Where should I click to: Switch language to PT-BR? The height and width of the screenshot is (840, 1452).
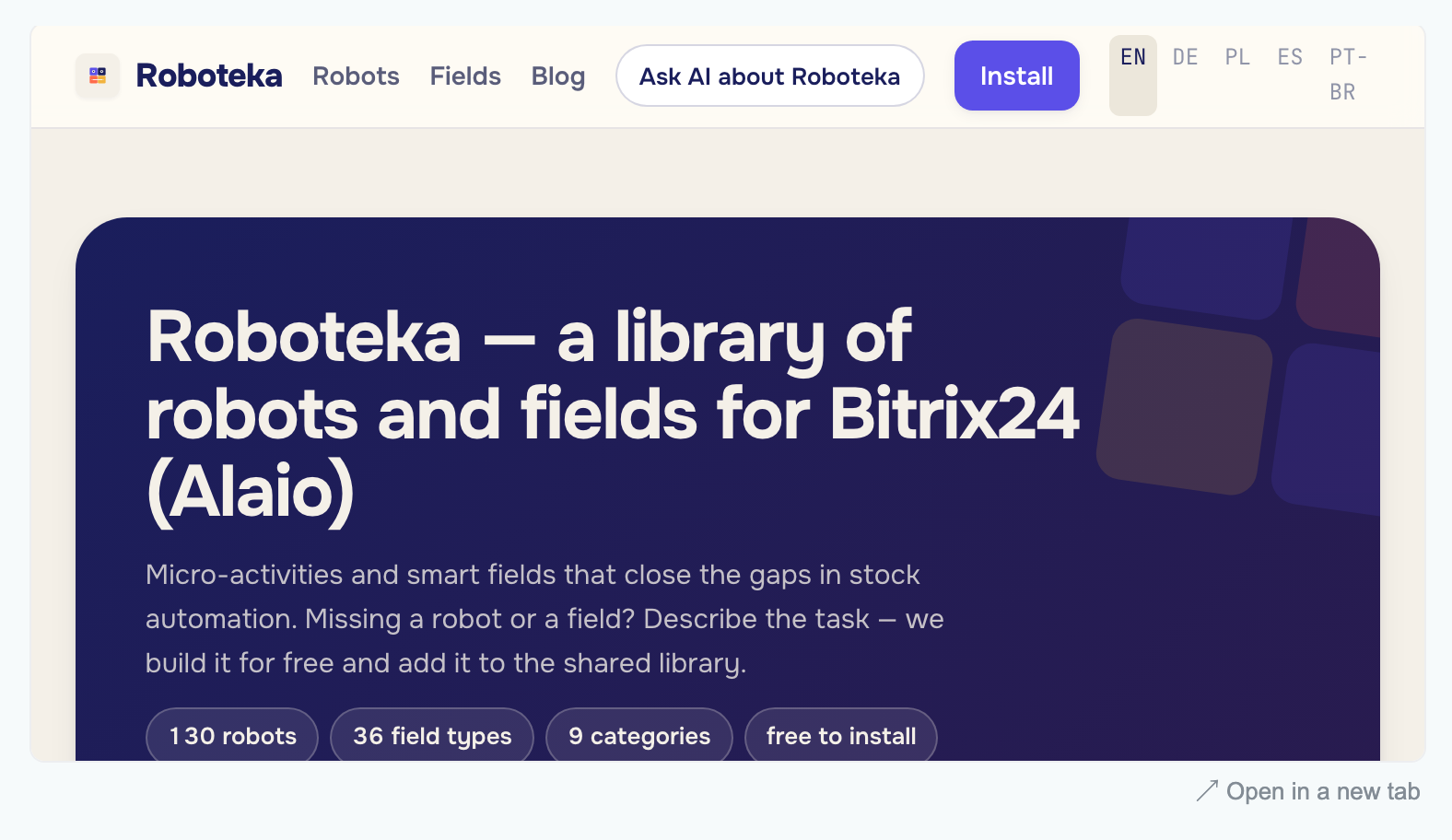pos(1348,75)
